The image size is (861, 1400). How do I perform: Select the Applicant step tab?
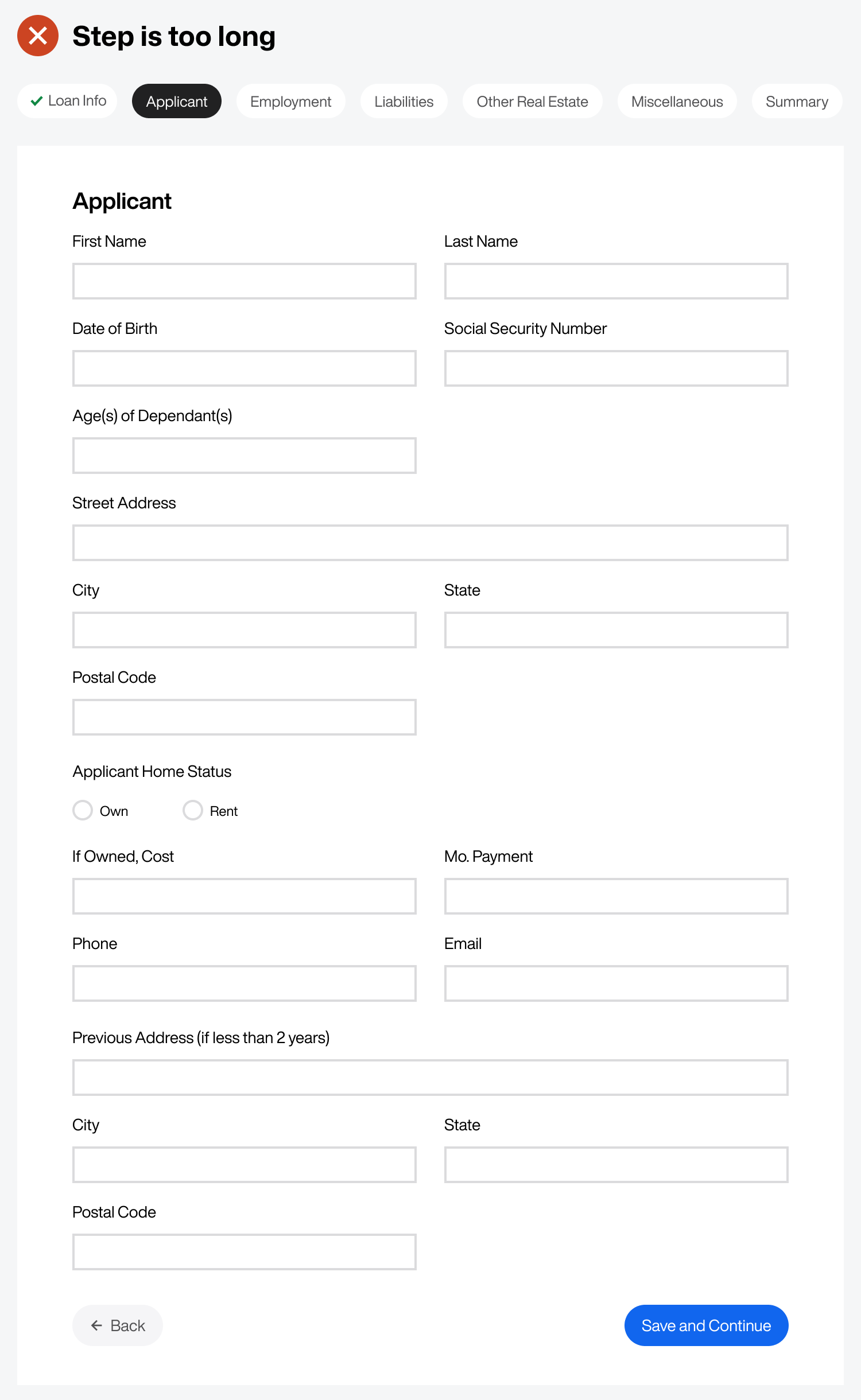pos(176,102)
